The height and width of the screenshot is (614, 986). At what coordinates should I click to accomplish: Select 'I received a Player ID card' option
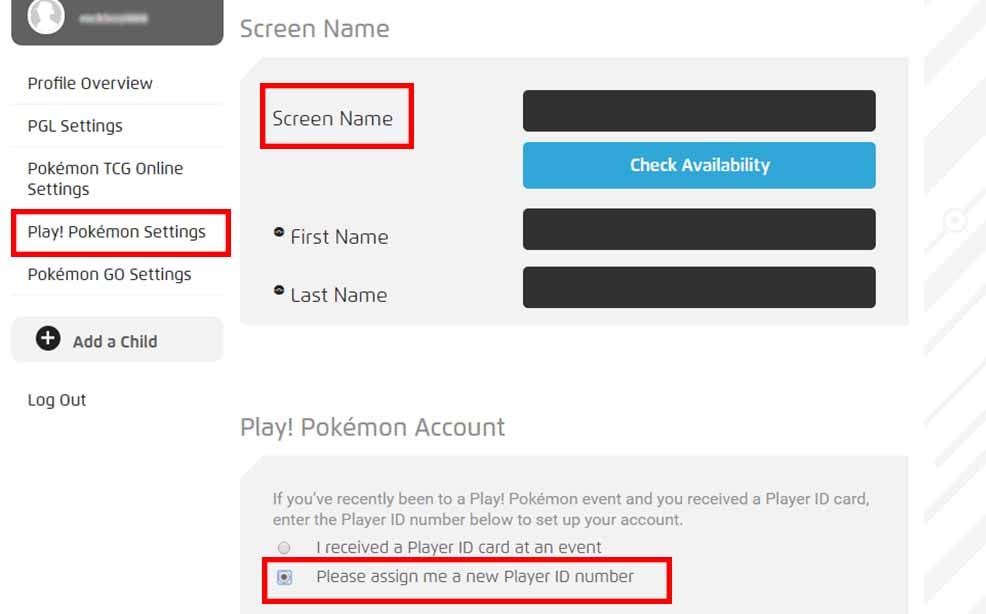point(285,548)
